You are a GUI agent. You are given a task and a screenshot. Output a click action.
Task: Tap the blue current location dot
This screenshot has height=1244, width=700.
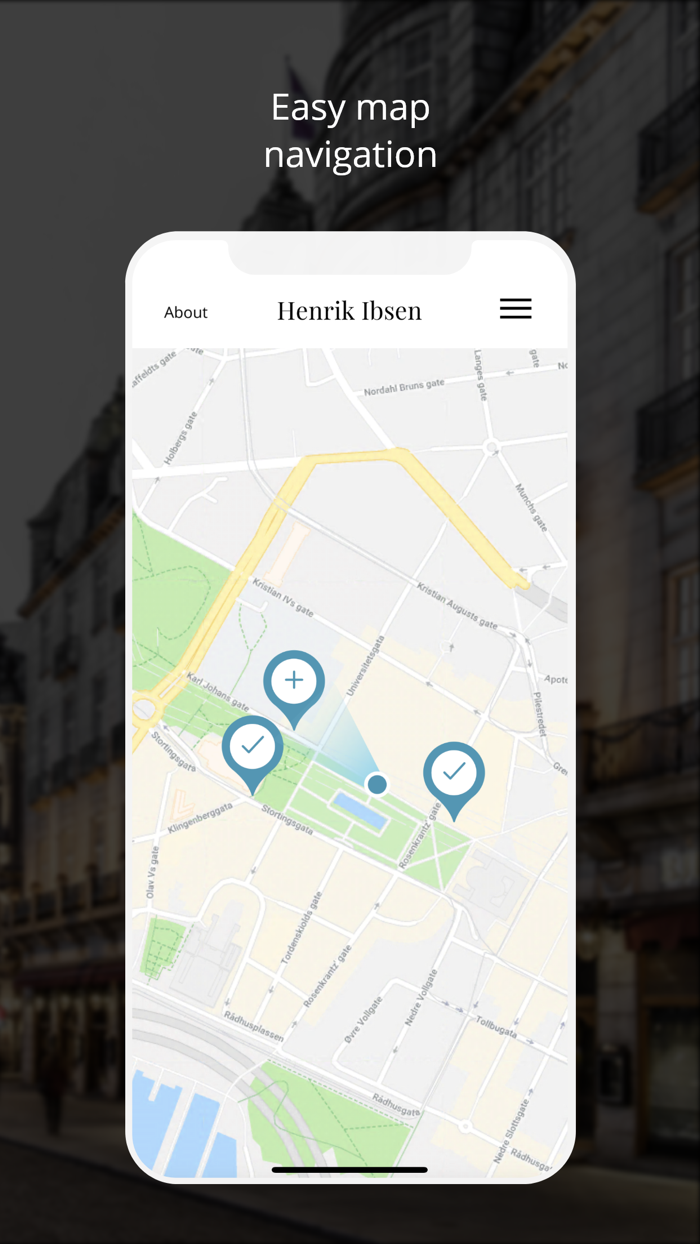coord(377,784)
